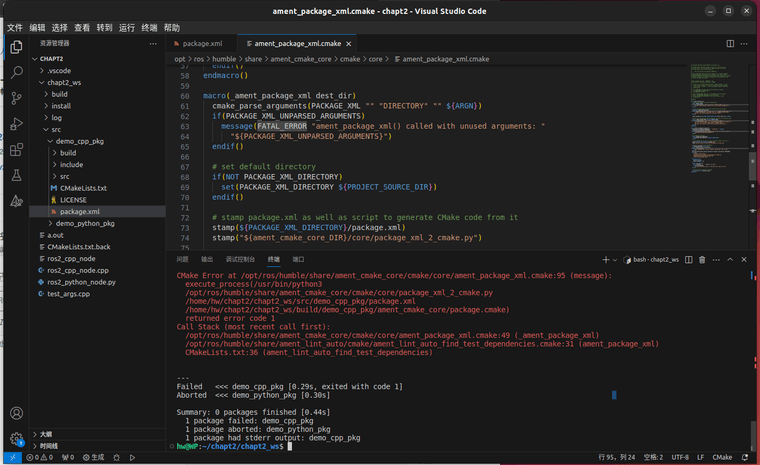
Task: Switch to the Ports panel tab
Action: [x=299, y=260]
